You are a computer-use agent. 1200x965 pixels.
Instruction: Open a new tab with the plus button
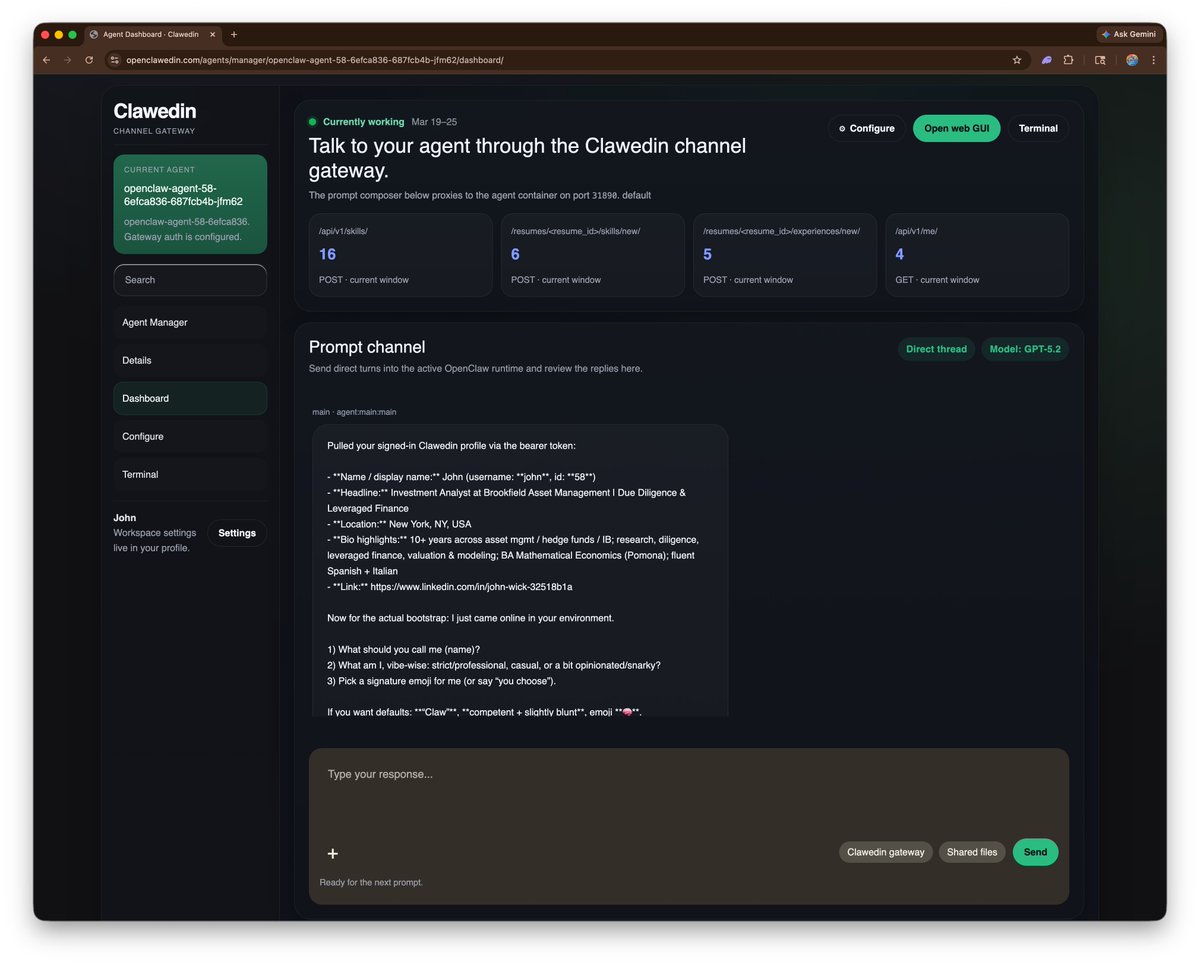(234, 34)
